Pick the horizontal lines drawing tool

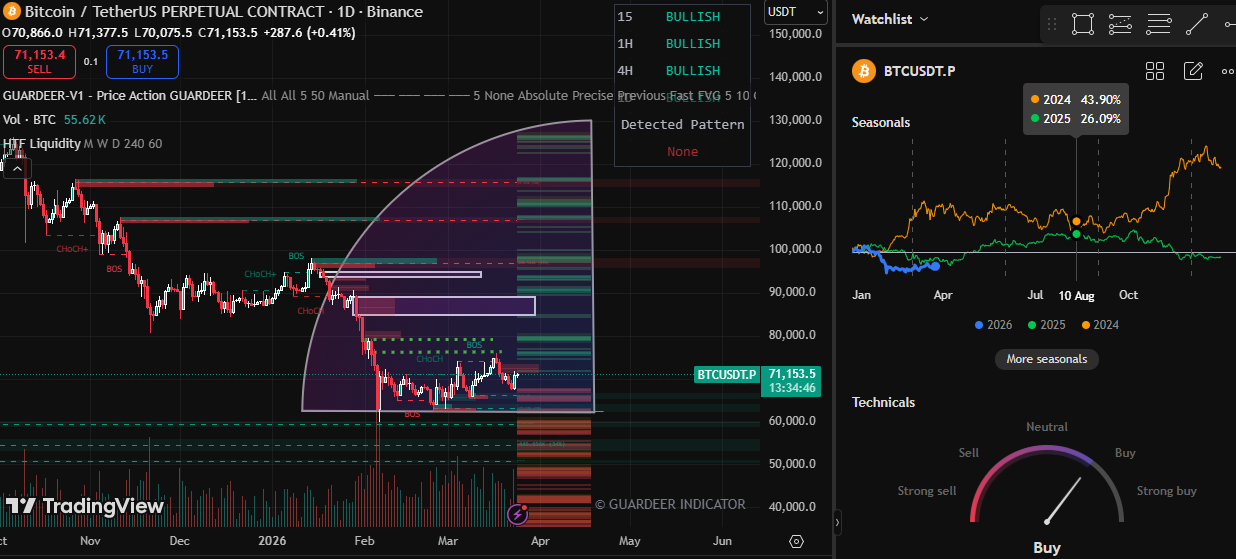[1159, 23]
